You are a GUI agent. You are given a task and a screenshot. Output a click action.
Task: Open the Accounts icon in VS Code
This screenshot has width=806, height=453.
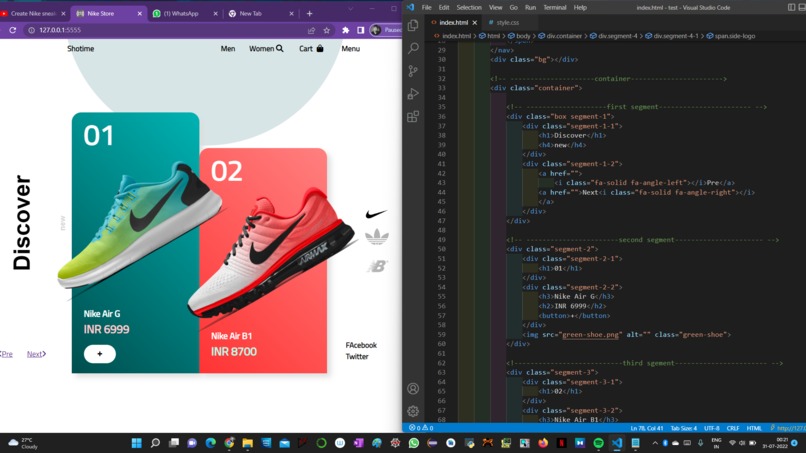[x=413, y=388]
